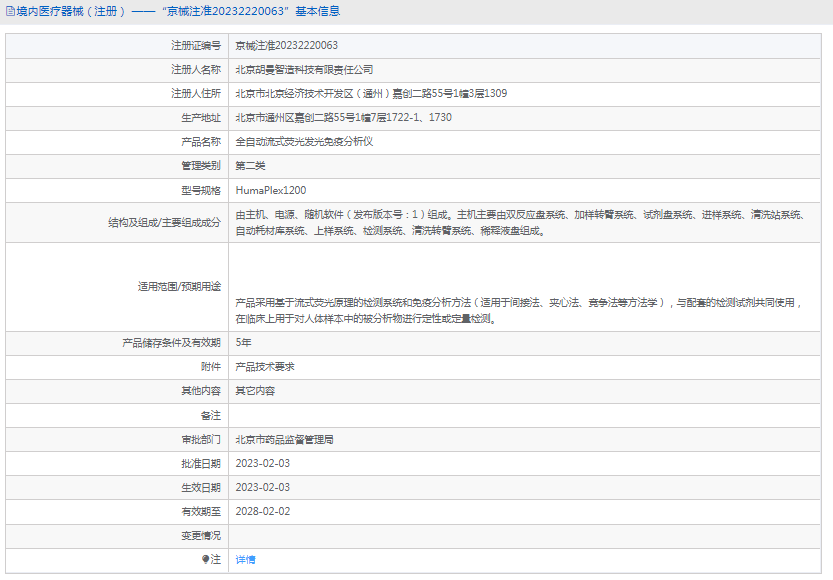833x580 pixels.
Task: Select the 生效日期 value 2023-02-03
Action: click(263, 488)
